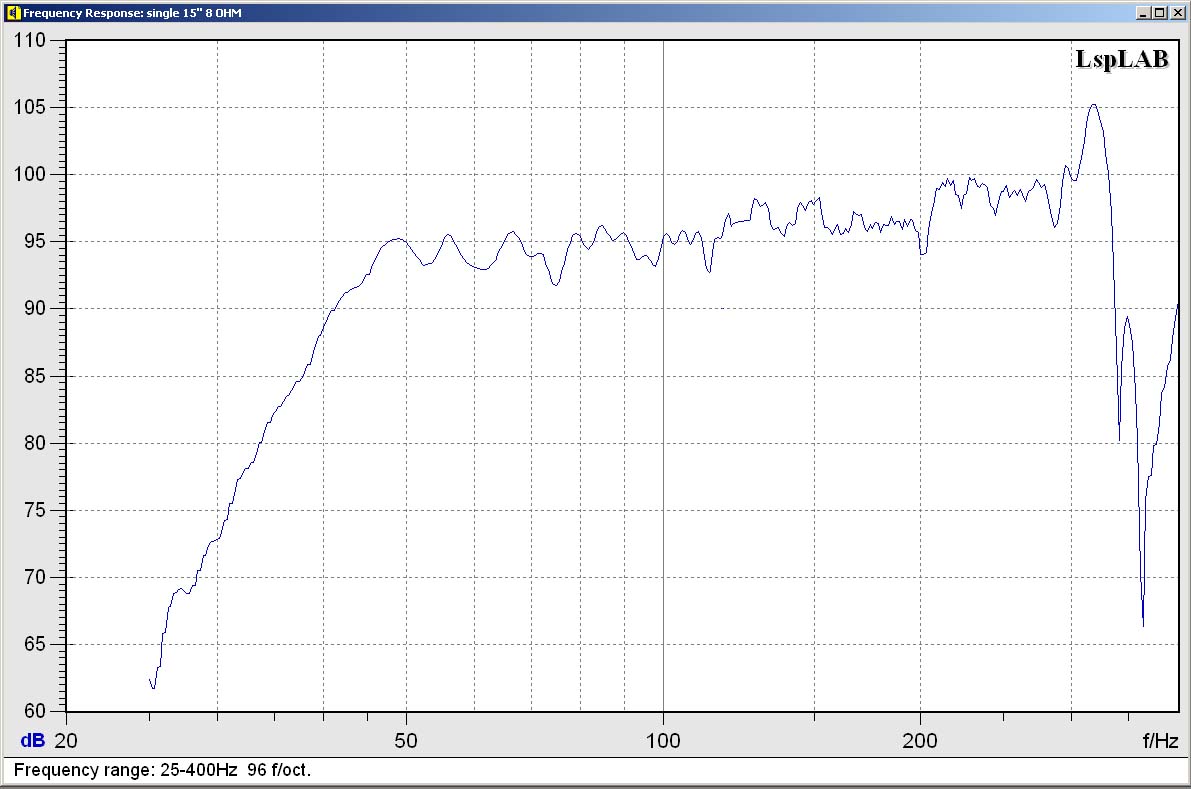
Task: Click the '70' dB axis value
Action: (x=35, y=577)
